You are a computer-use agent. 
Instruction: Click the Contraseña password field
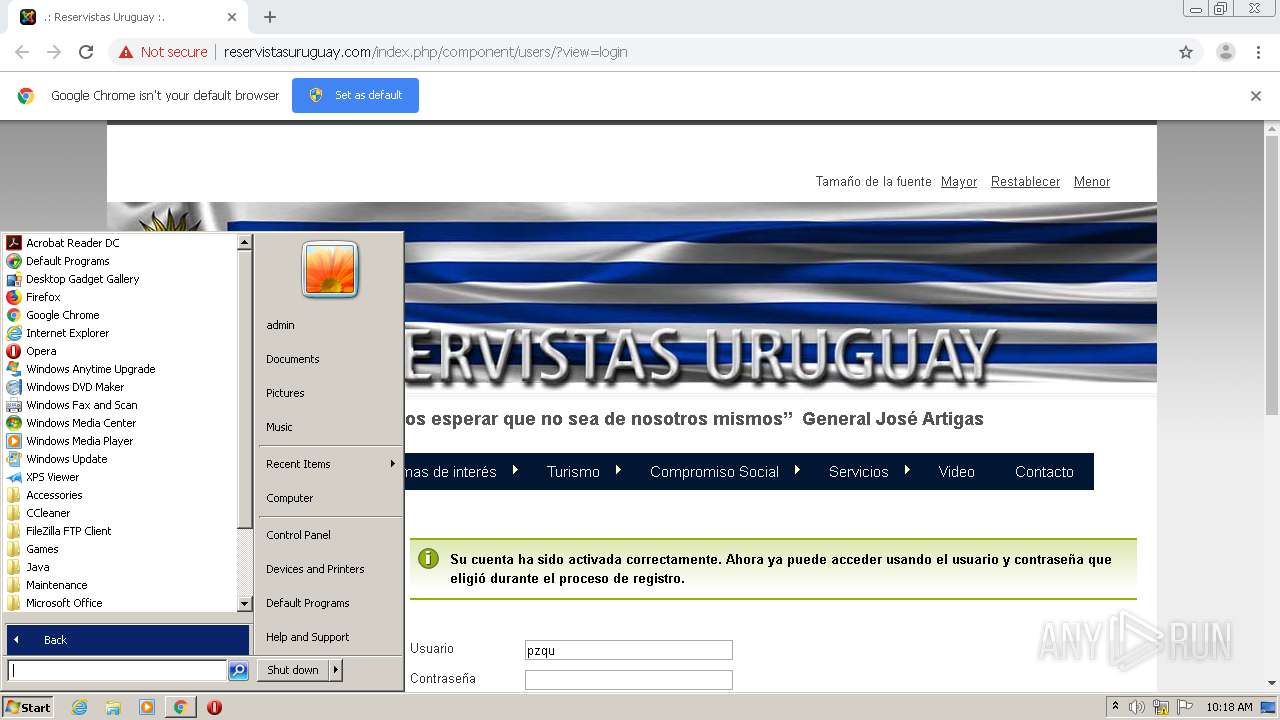point(629,680)
